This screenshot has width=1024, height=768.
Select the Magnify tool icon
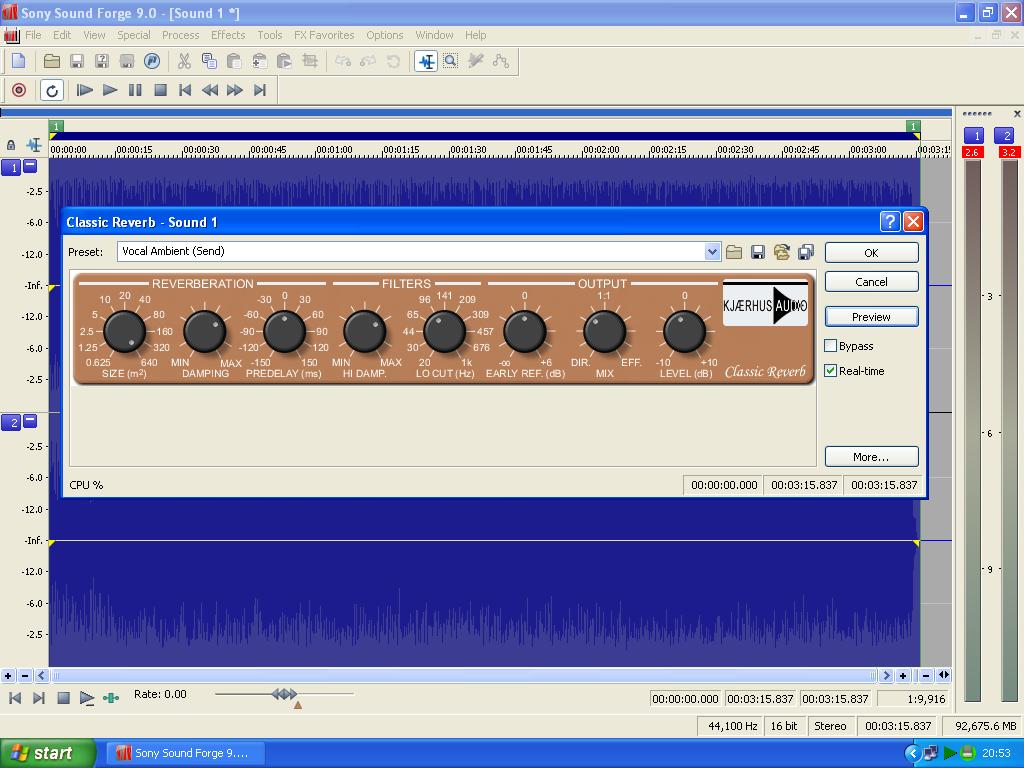(451, 61)
